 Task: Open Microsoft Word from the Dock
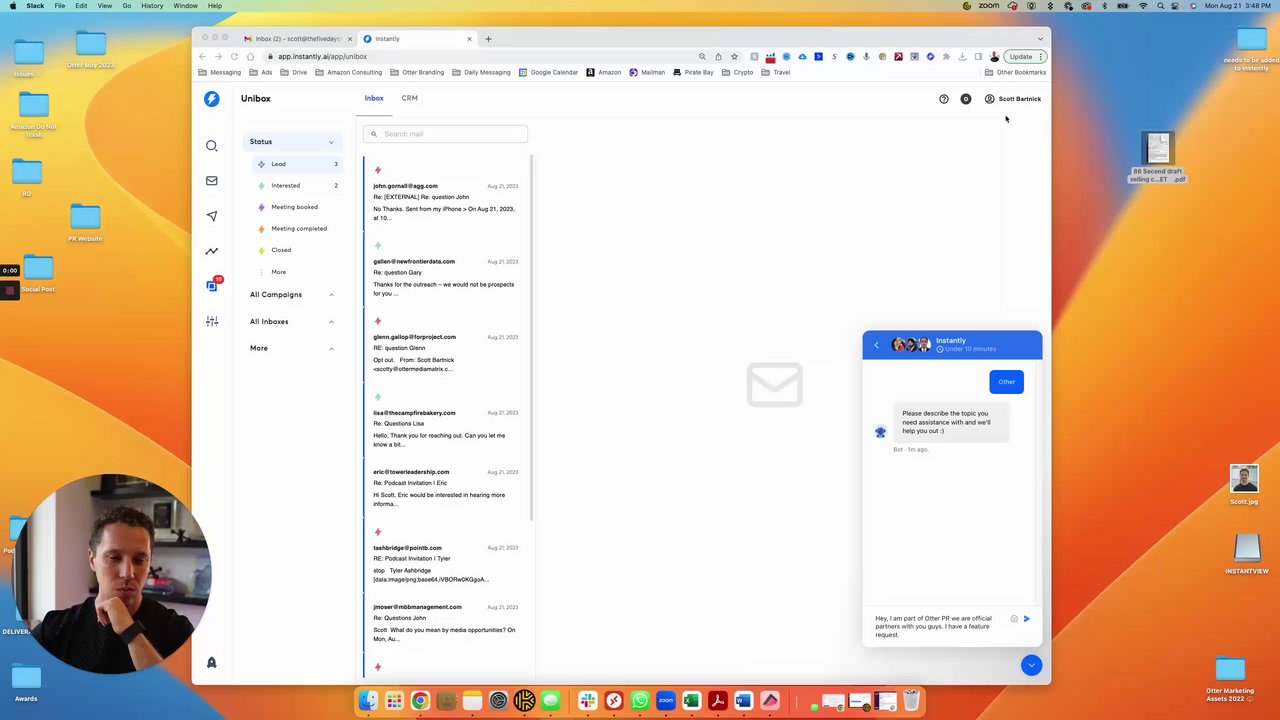[x=743, y=701]
